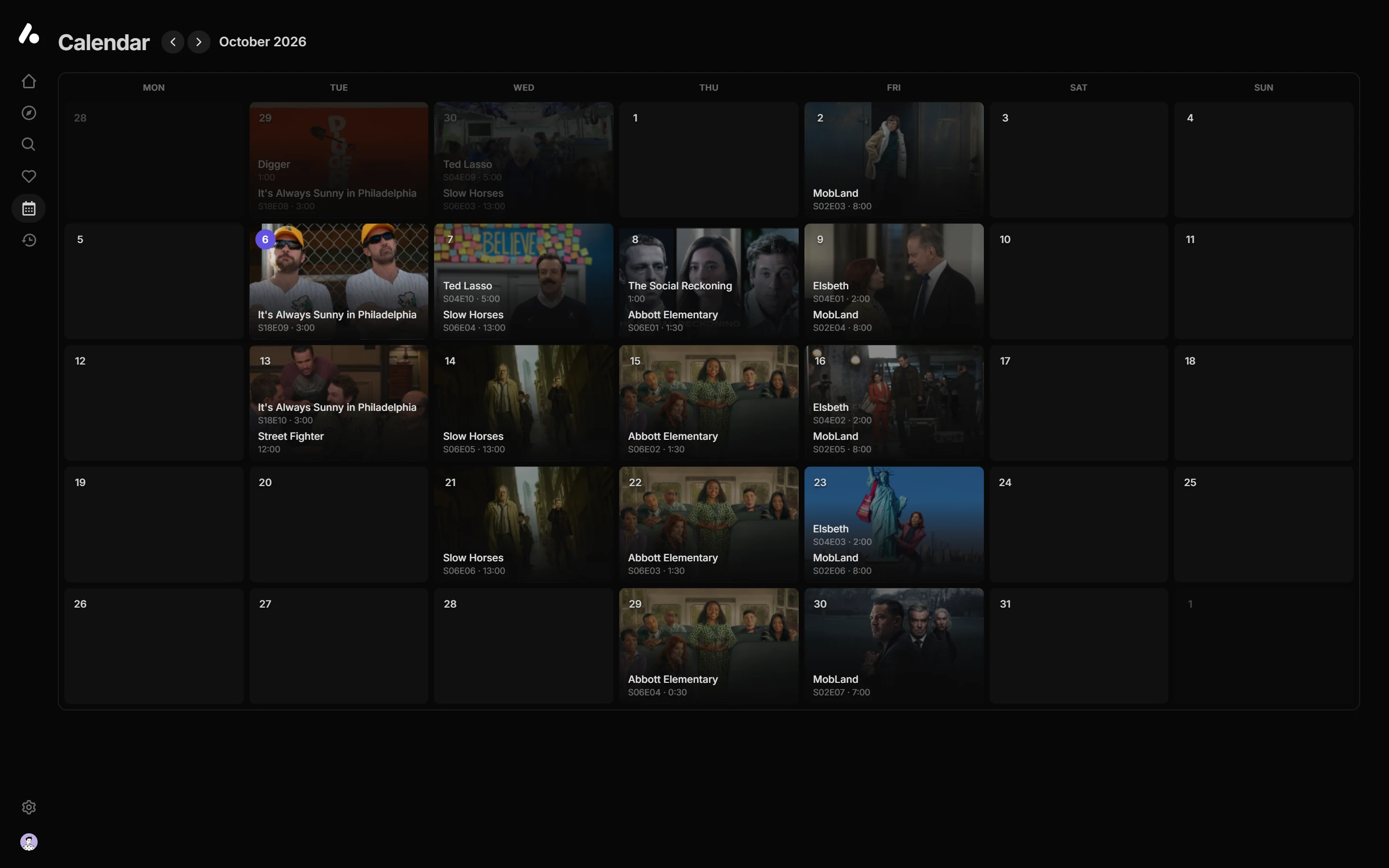Select the day cell for October 12
Image resolution: width=1389 pixels, height=868 pixels.
pyautogui.click(x=154, y=403)
